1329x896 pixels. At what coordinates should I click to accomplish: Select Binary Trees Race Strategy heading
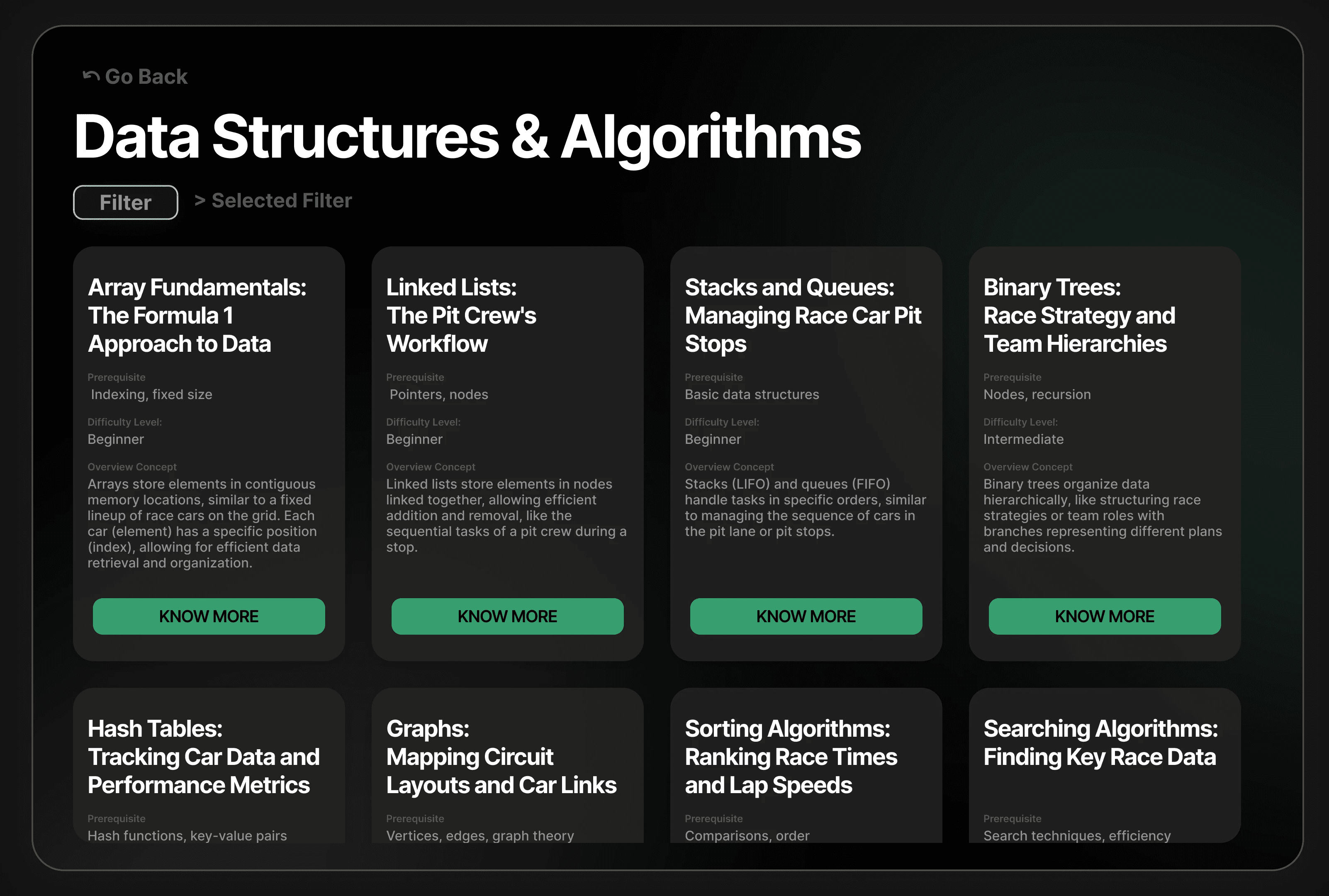pos(1079,315)
